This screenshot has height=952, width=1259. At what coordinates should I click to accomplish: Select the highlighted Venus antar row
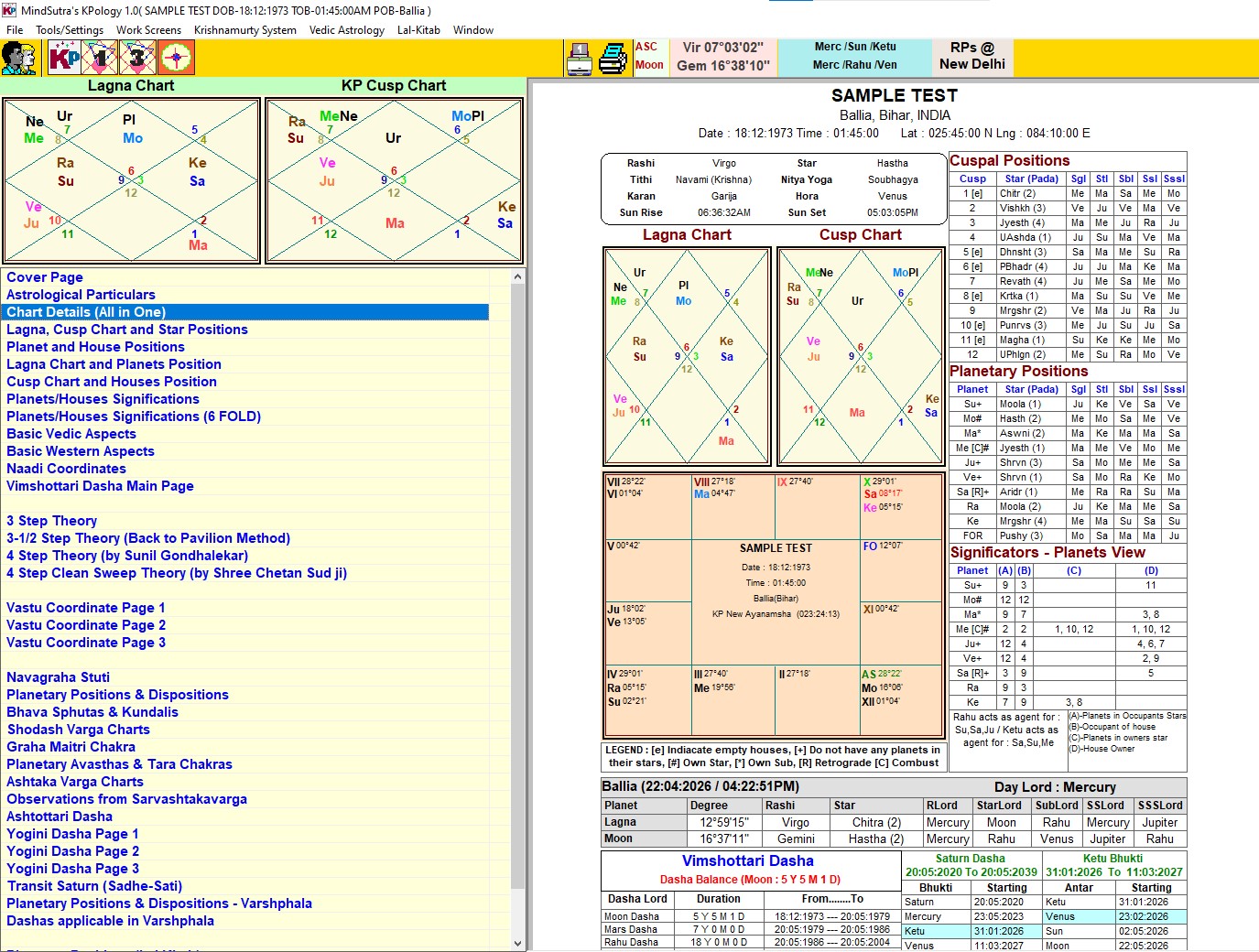pos(1114,916)
